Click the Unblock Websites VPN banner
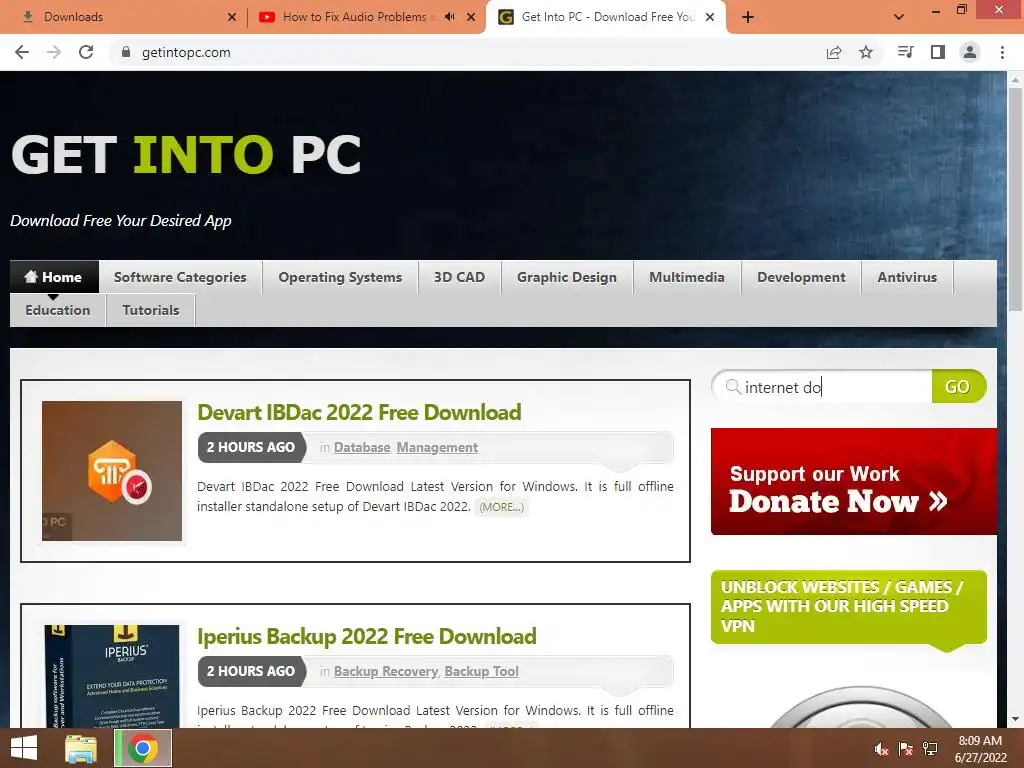The height and width of the screenshot is (768, 1024). 848,607
